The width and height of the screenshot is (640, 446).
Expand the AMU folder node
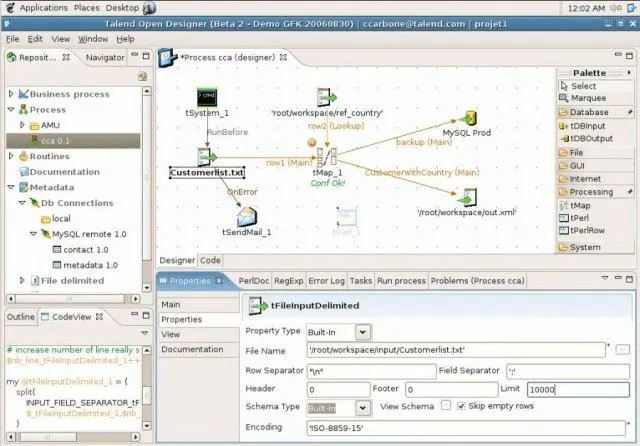22,125
